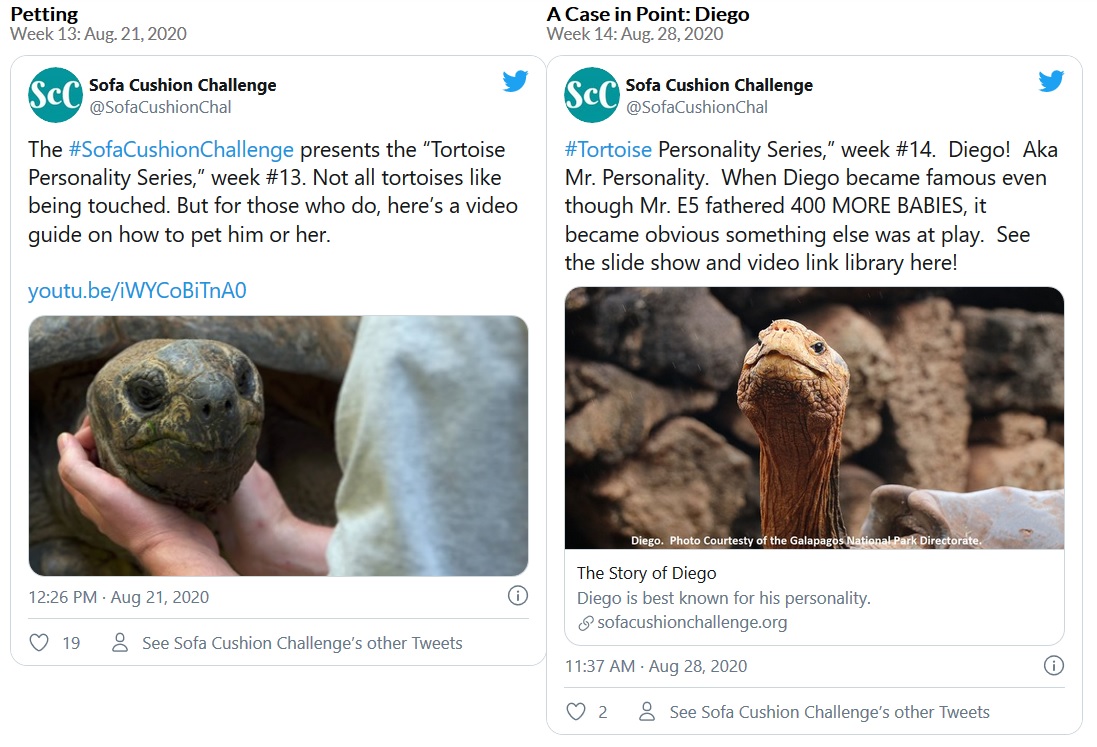This screenshot has height=747, width=1097.
Task: Open the info icon on the Aug. 28 tweet
Action: point(1053,665)
